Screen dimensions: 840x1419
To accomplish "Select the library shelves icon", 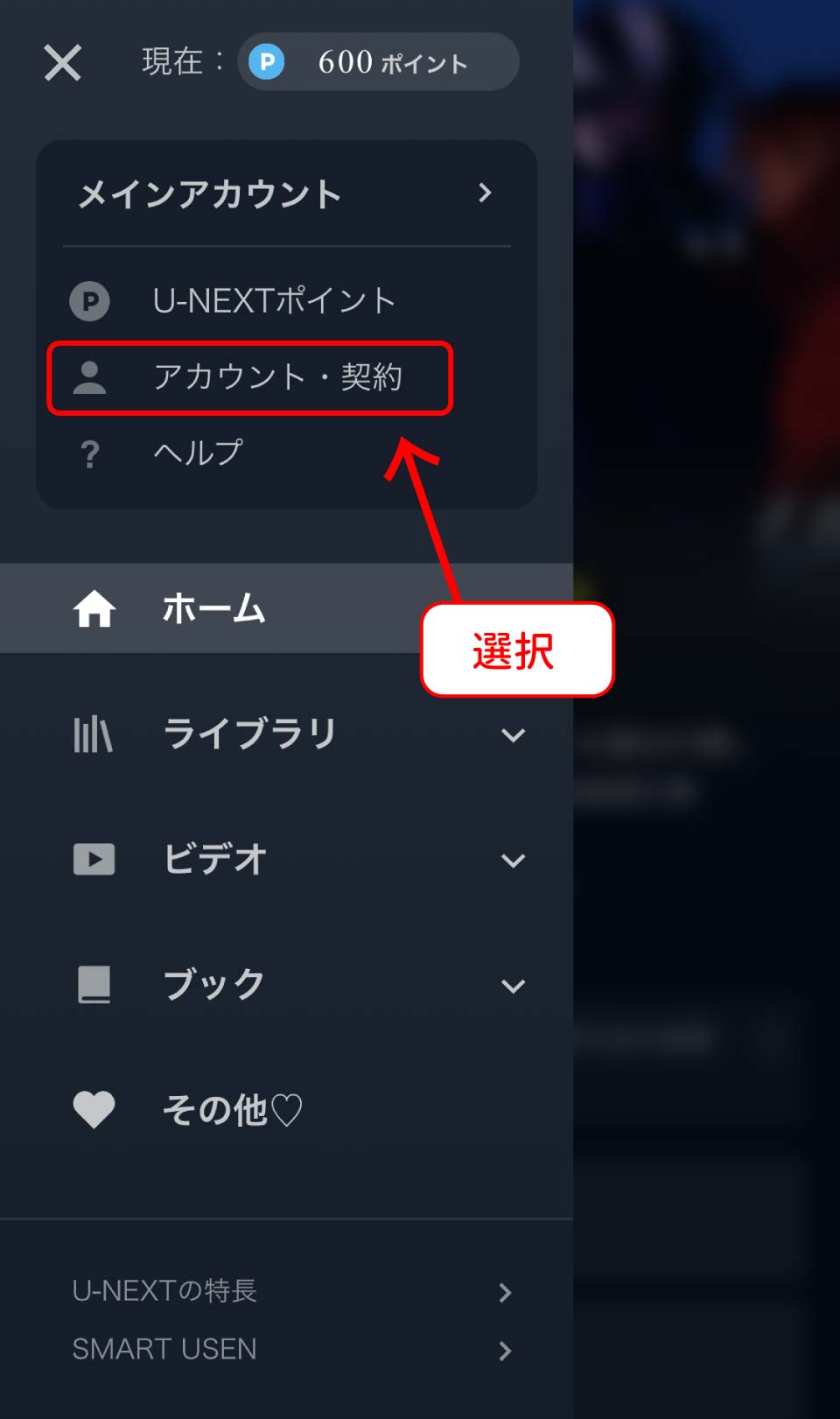I will (93, 734).
